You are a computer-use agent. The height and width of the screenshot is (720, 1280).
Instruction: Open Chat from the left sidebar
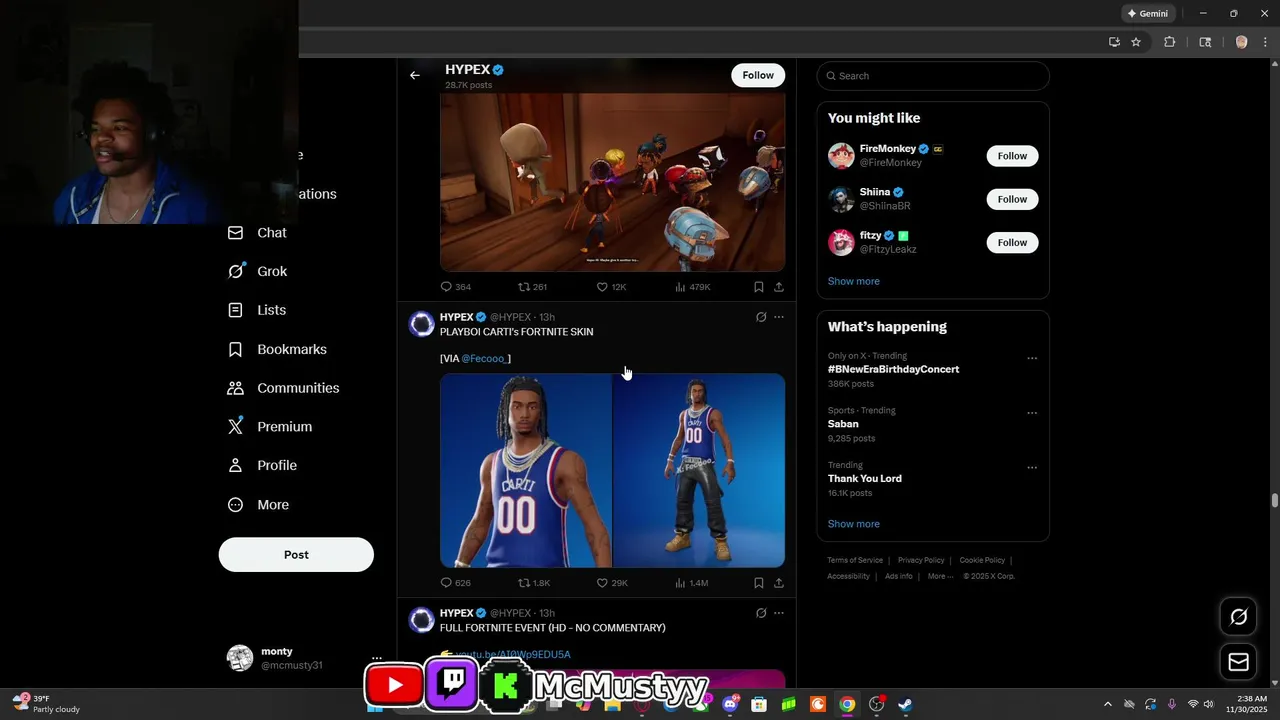258,233
